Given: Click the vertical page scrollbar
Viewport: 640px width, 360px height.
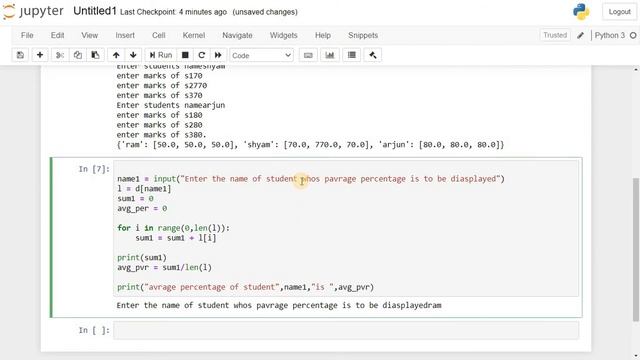Looking at the screenshot, I should pyautogui.click(x=636, y=249).
